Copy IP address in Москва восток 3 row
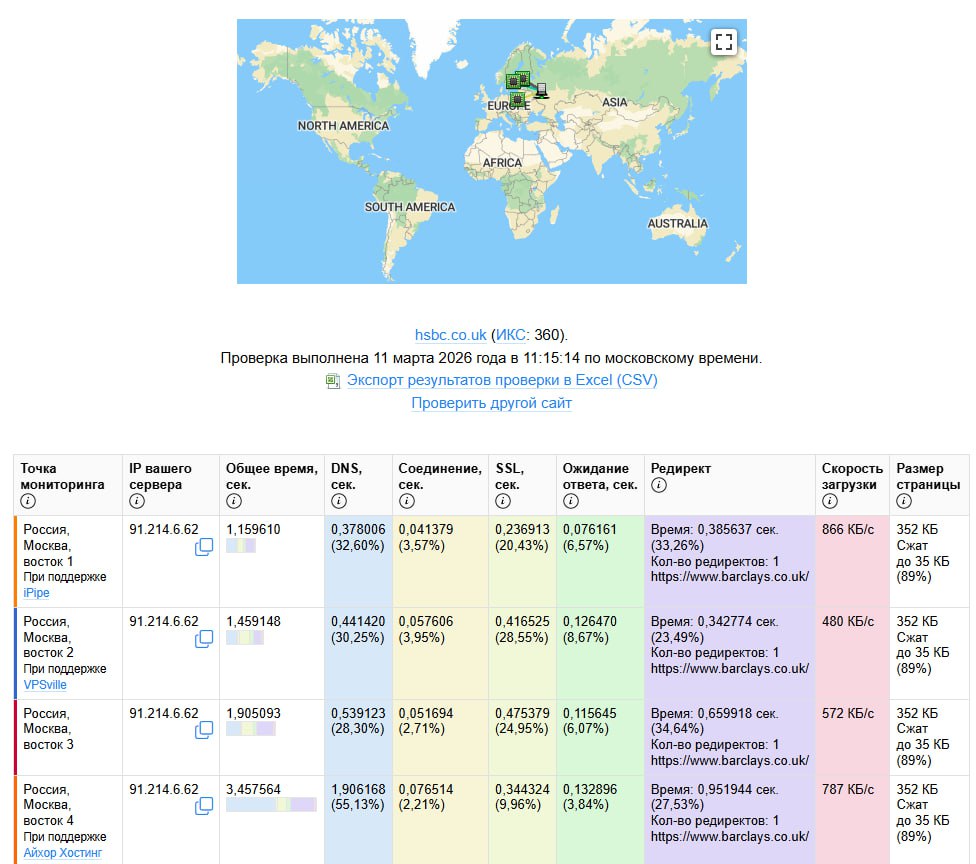The height and width of the screenshot is (864, 976). [204, 730]
